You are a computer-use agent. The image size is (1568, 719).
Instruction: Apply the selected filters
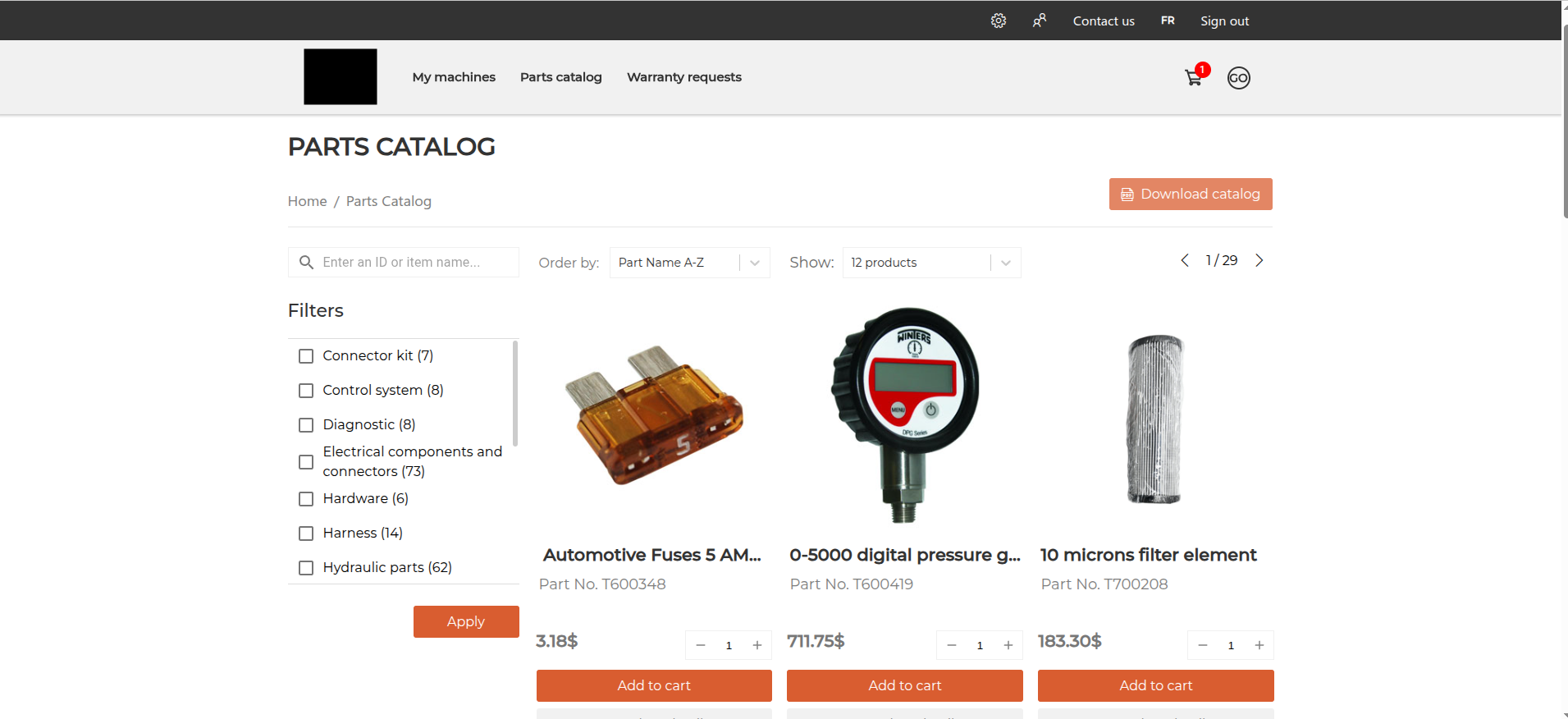click(x=466, y=621)
